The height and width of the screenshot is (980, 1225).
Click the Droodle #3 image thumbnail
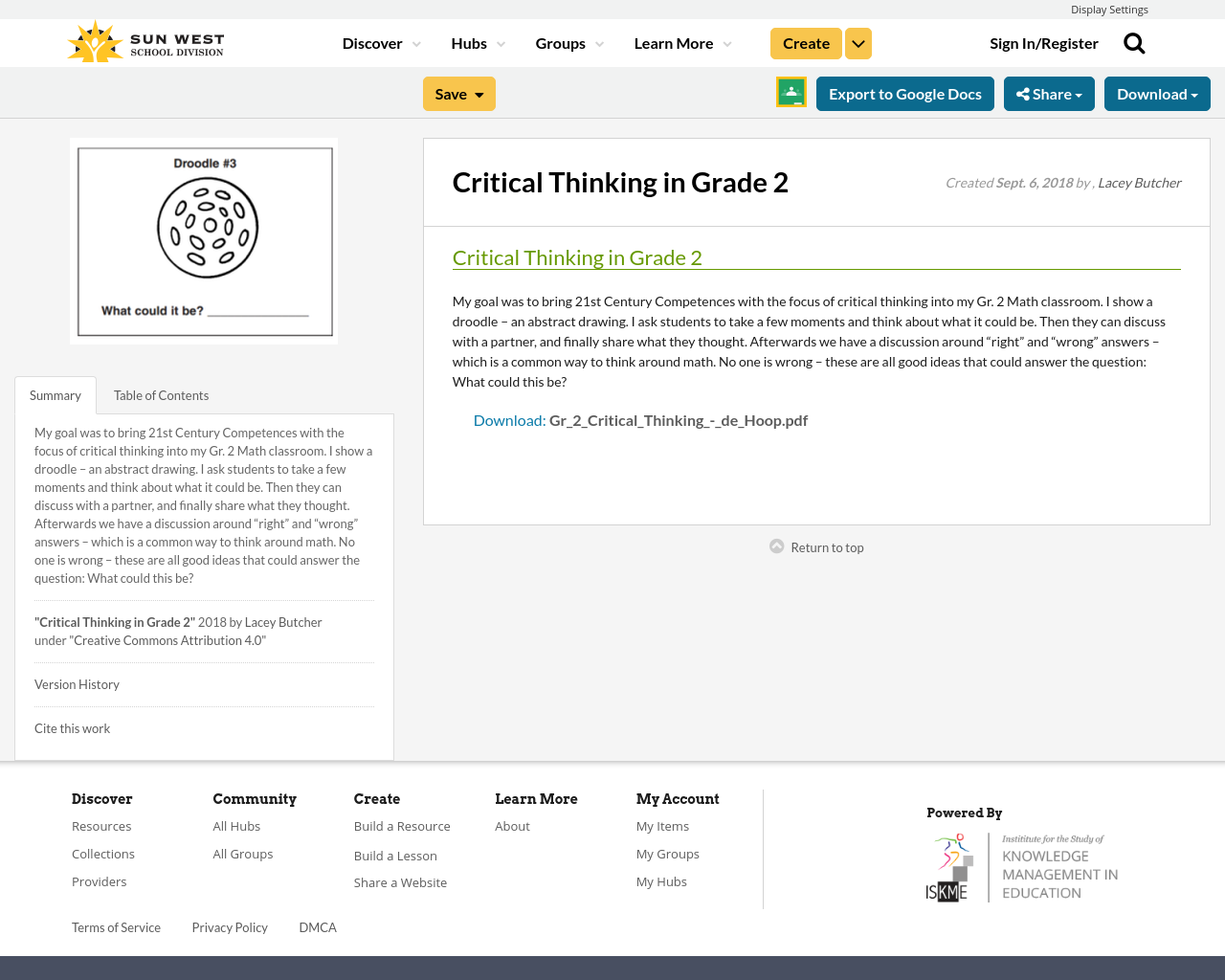(x=203, y=240)
